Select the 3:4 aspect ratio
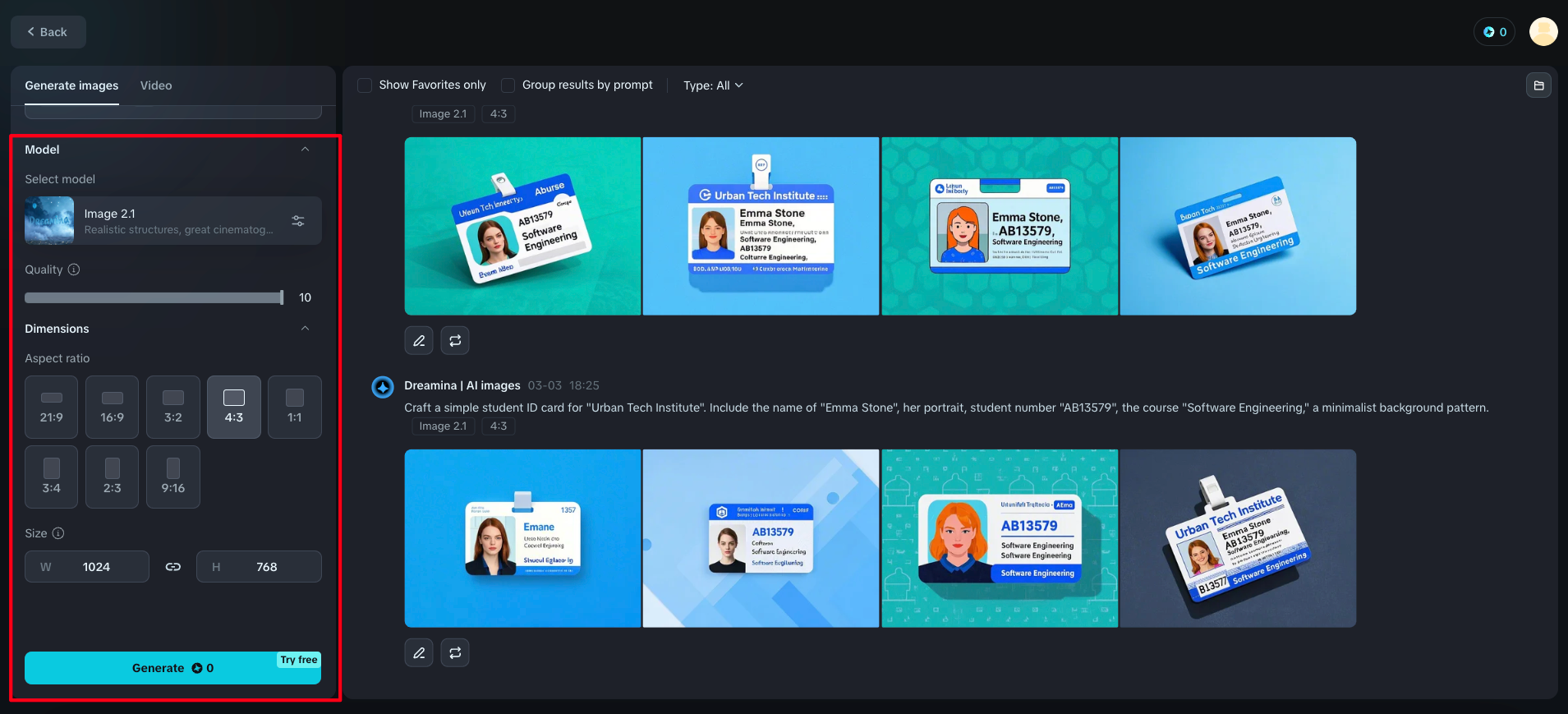The width and height of the screenshot is (1568, 714). [x=51, y=477]
